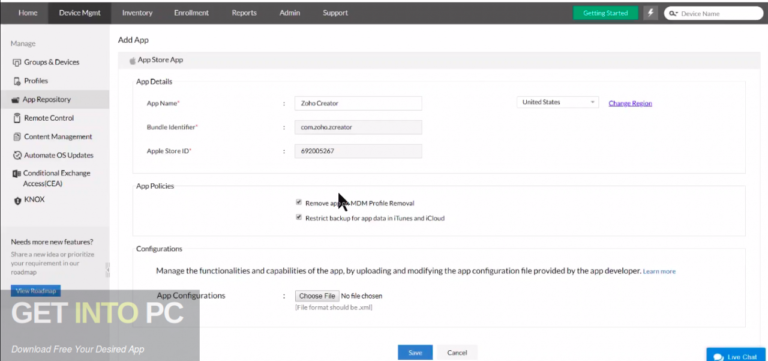768x361 pixels.
Task: Click the Groups & Devices icon in sidebar
Action: click(17, 62)
